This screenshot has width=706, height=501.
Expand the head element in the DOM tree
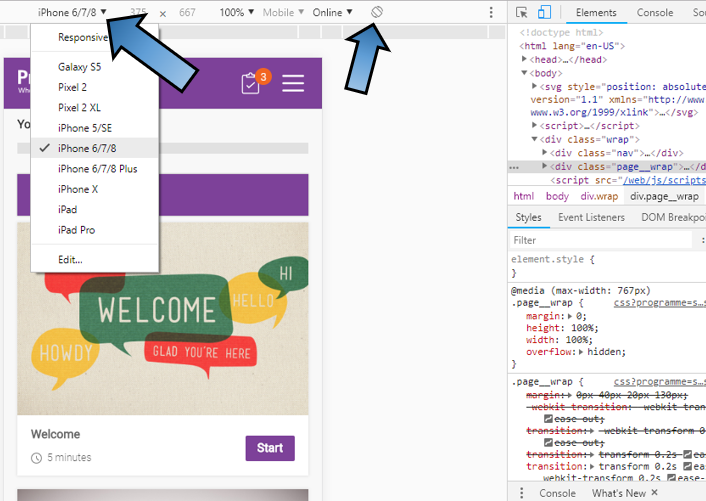(x=526, y=59)
